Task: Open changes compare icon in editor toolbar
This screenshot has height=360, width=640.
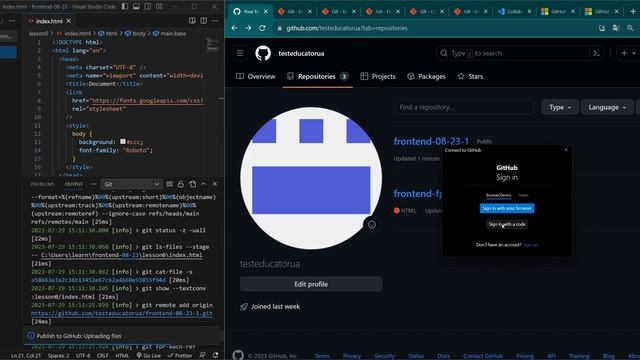Action: point(192,21)
